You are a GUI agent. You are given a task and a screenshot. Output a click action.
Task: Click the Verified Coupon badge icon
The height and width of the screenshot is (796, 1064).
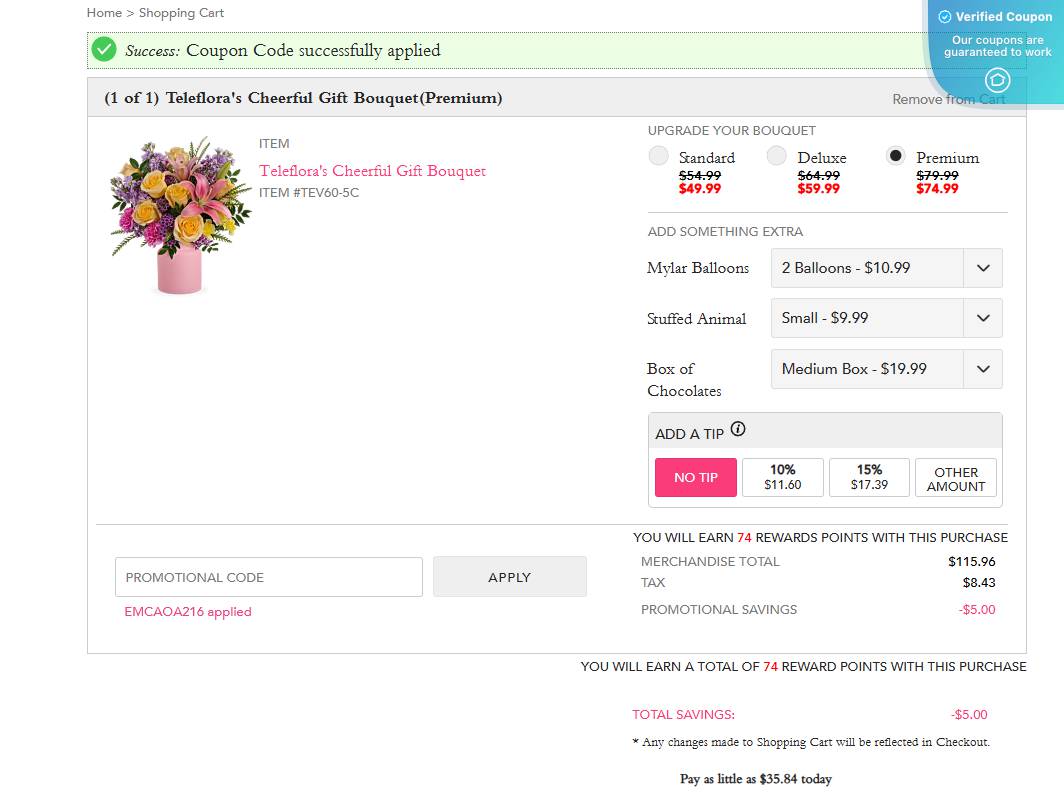pos(944,16)
